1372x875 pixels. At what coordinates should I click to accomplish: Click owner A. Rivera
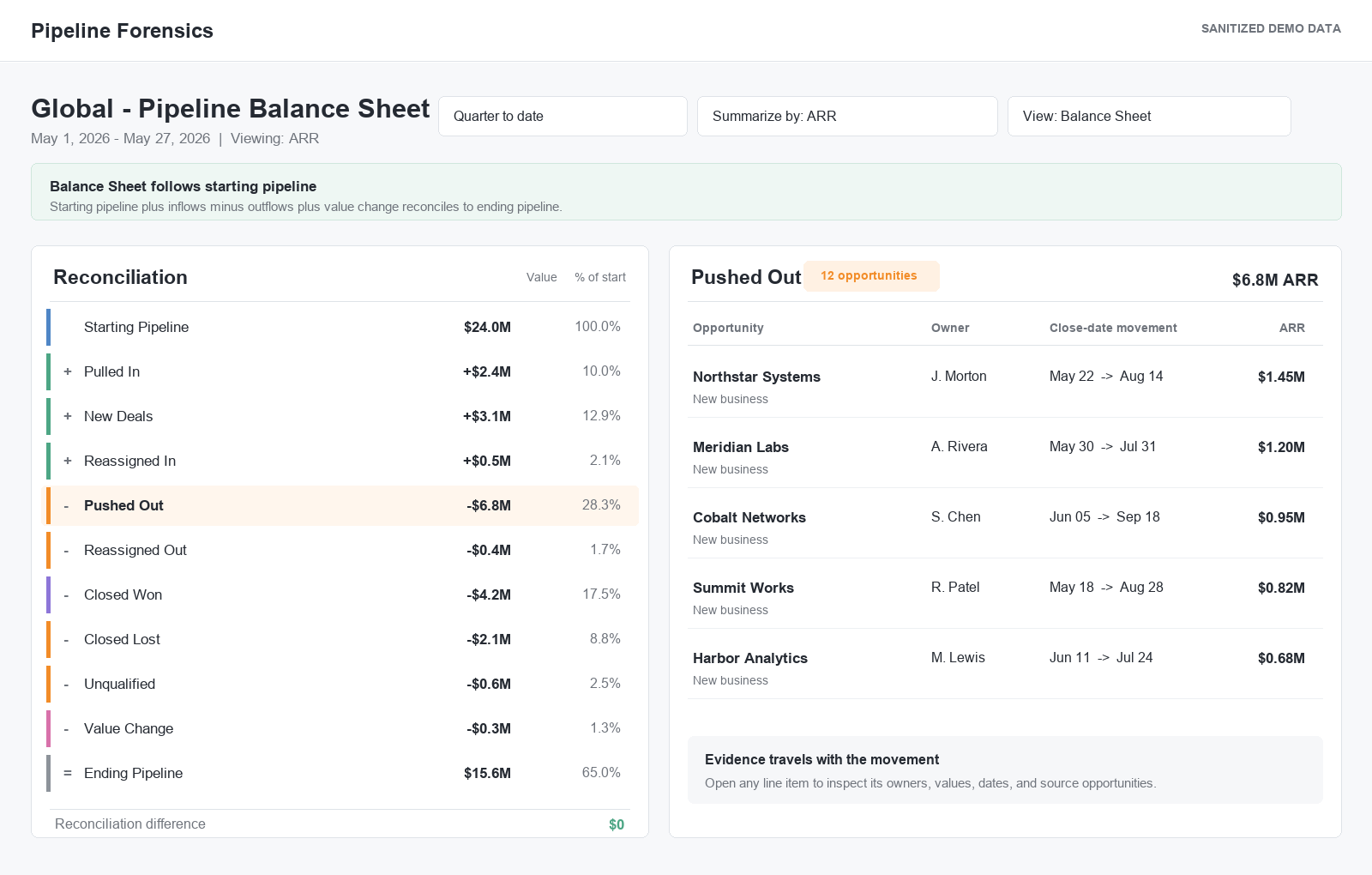pos(960,446)
